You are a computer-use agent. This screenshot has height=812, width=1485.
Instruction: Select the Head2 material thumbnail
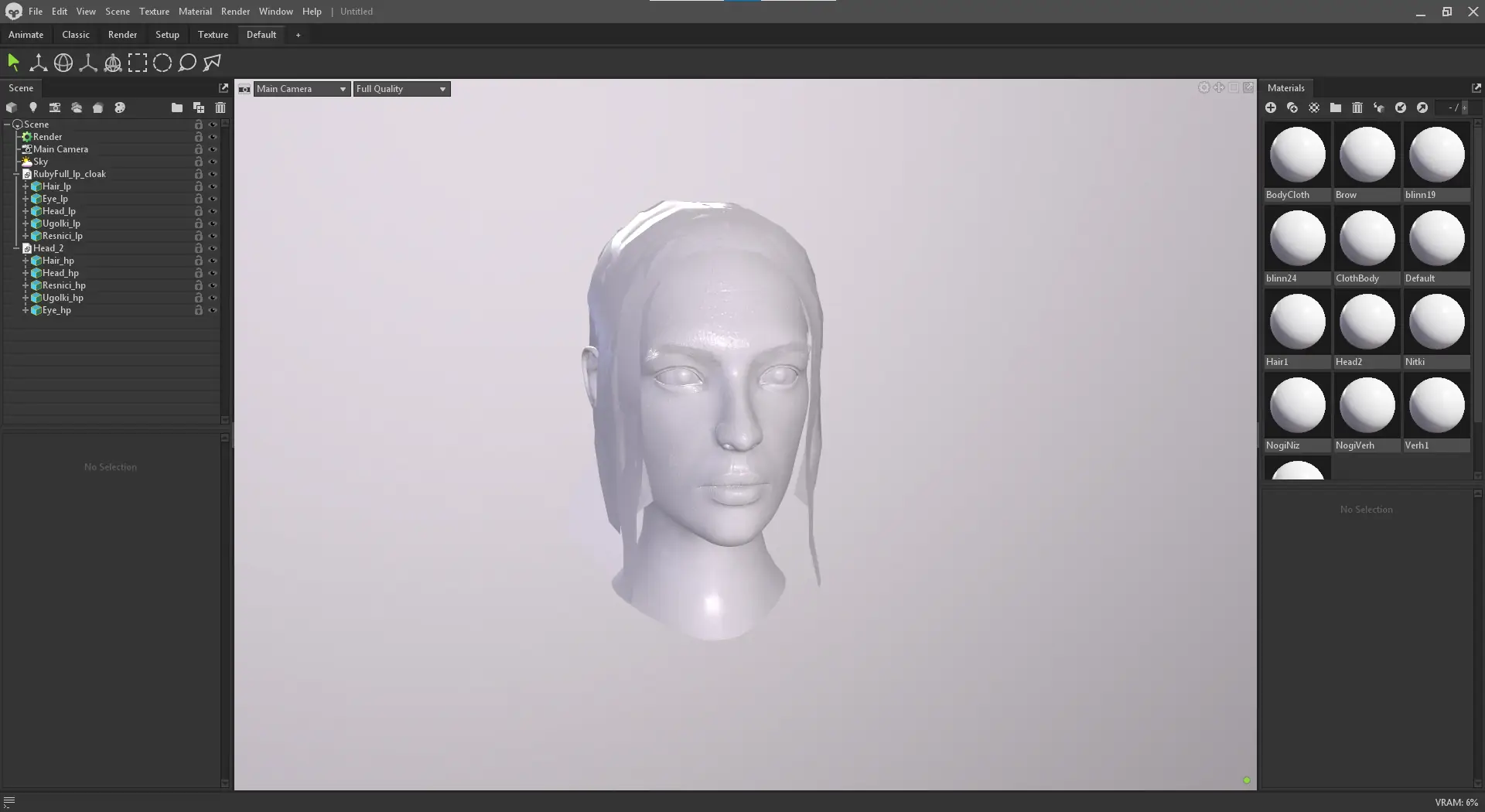point(1367,322)
